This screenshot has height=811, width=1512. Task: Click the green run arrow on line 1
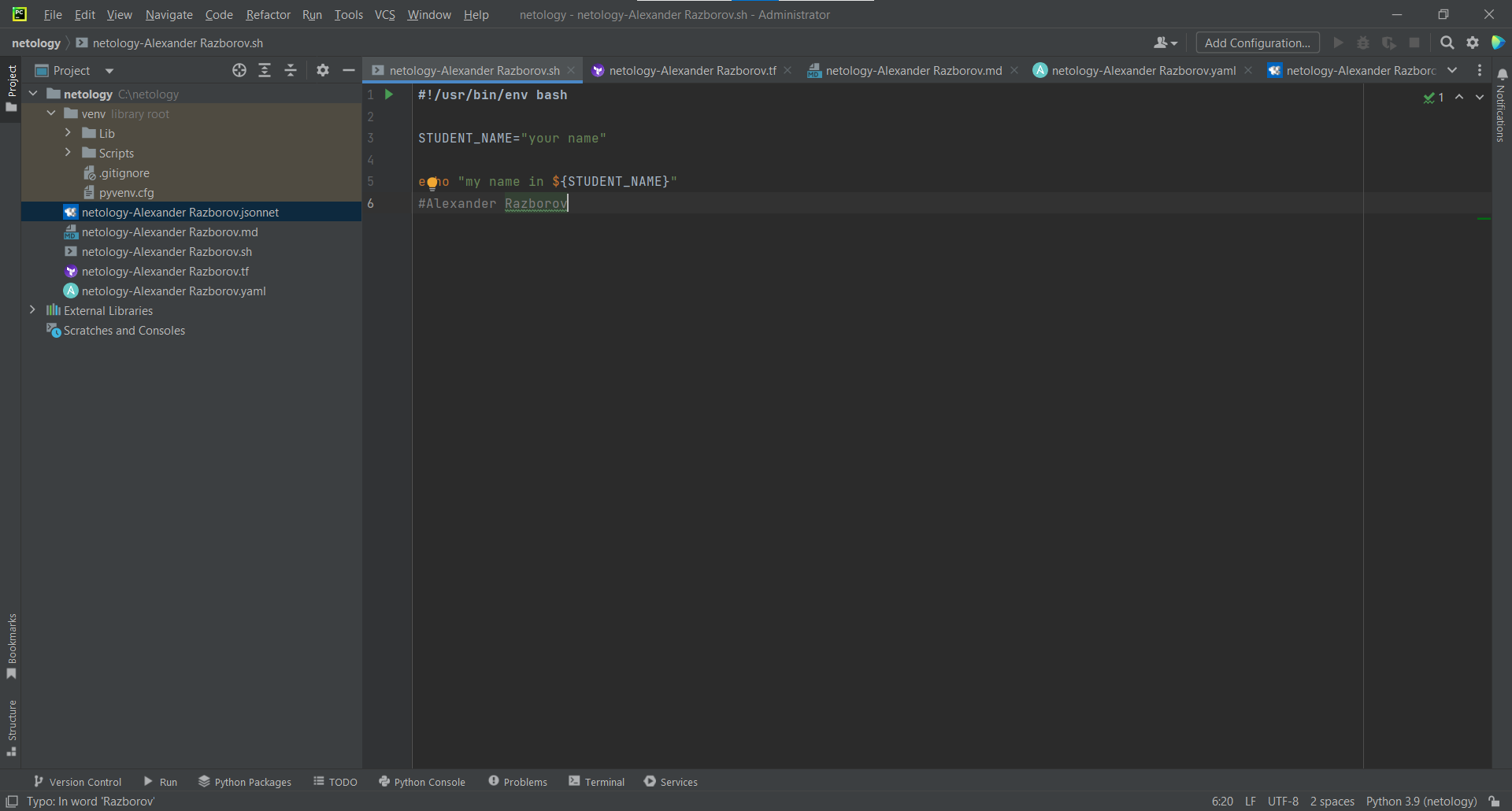(x=389, y=94)
